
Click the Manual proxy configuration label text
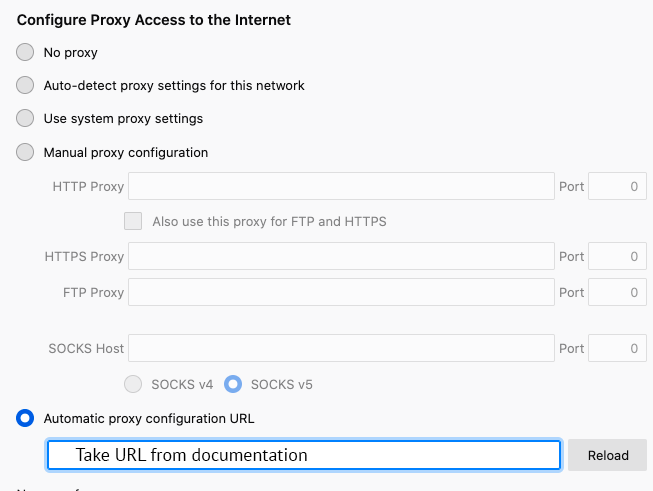tap(126, 153)
